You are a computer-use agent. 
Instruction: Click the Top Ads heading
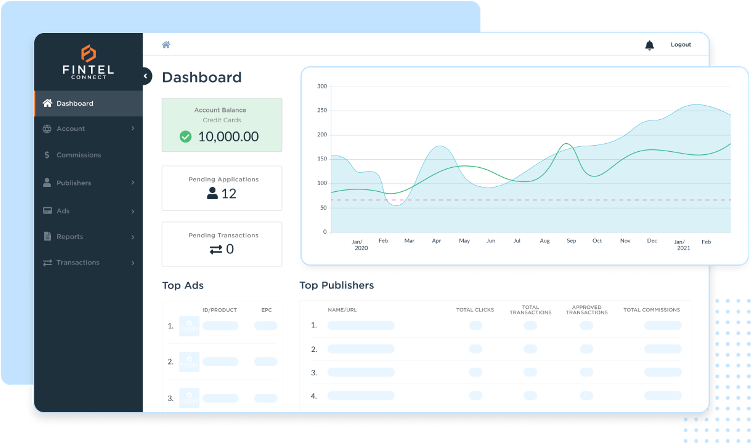183,285
